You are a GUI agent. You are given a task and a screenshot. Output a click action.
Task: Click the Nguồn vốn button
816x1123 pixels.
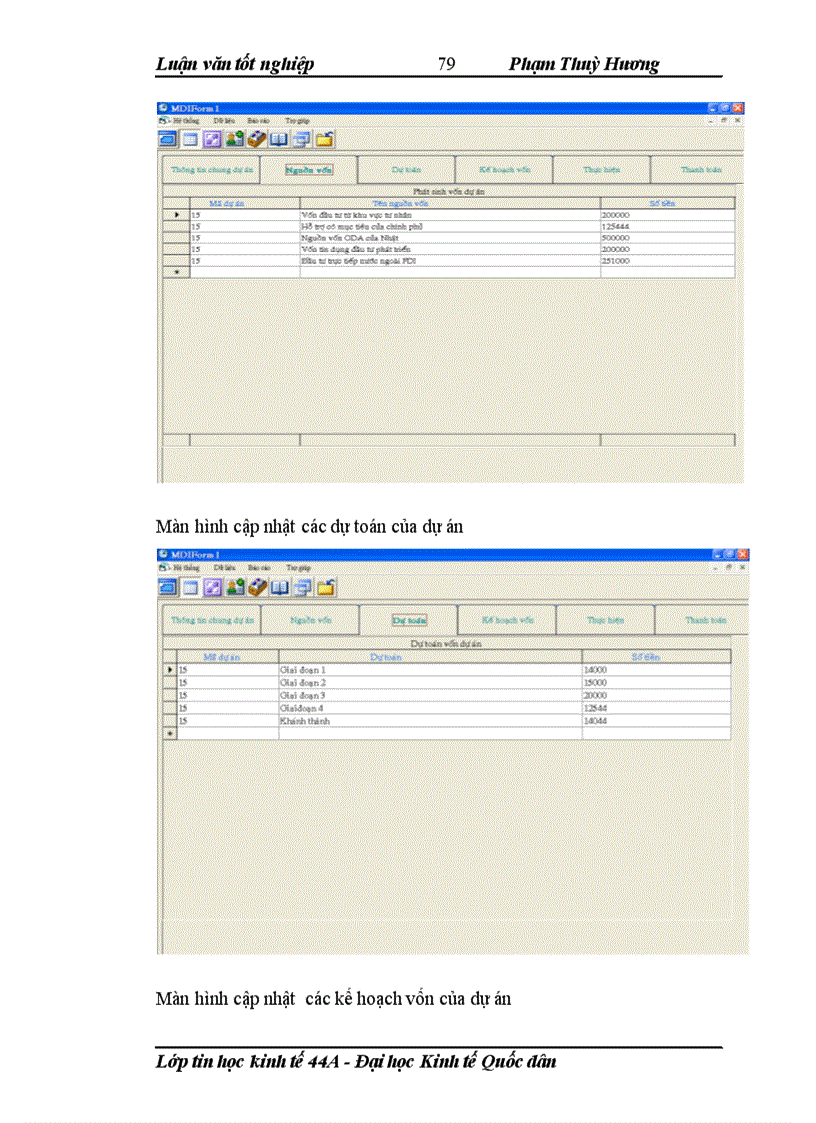click(x=311, y=169)
